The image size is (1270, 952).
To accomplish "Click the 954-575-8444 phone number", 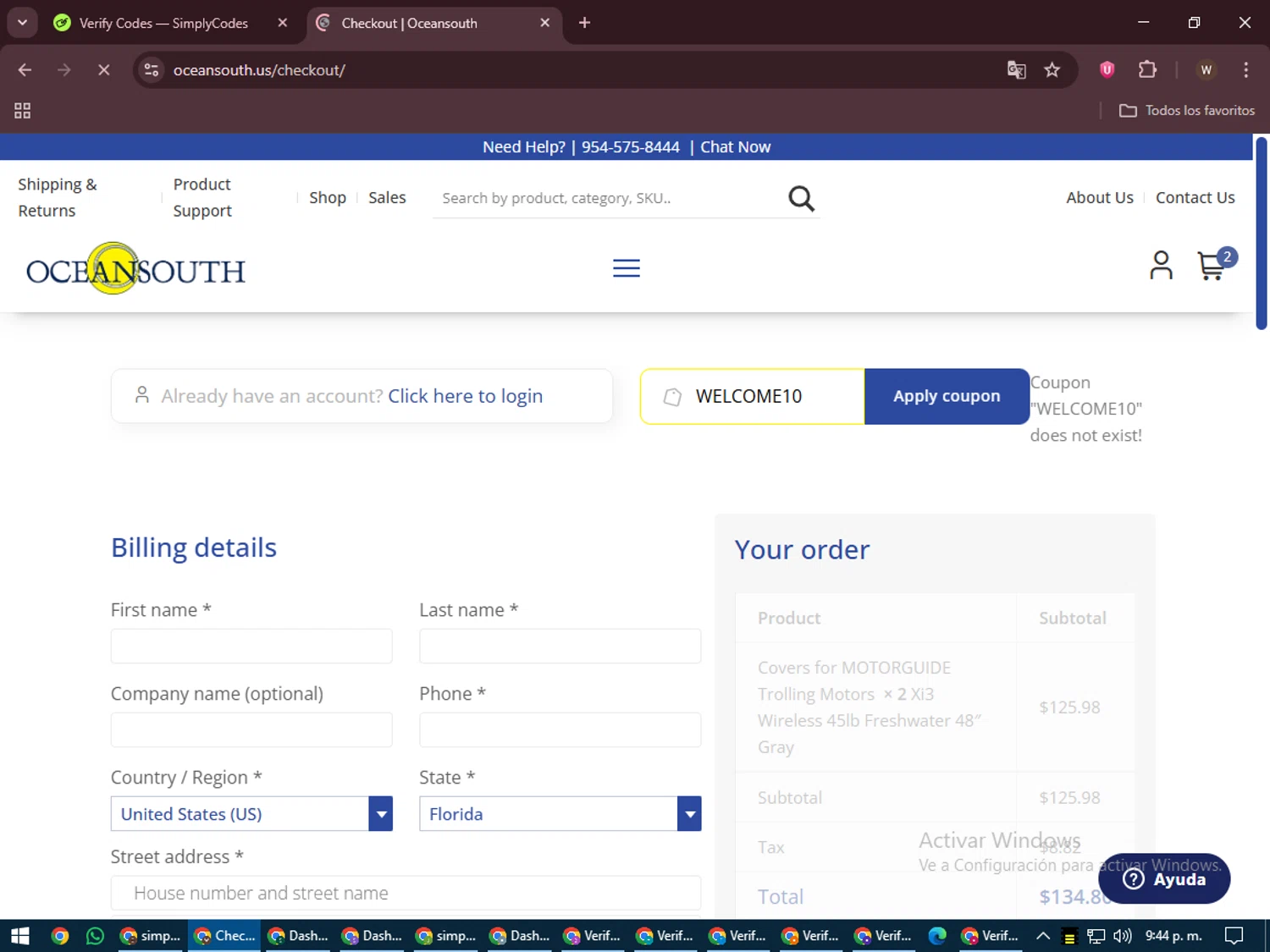I will 630,147.
